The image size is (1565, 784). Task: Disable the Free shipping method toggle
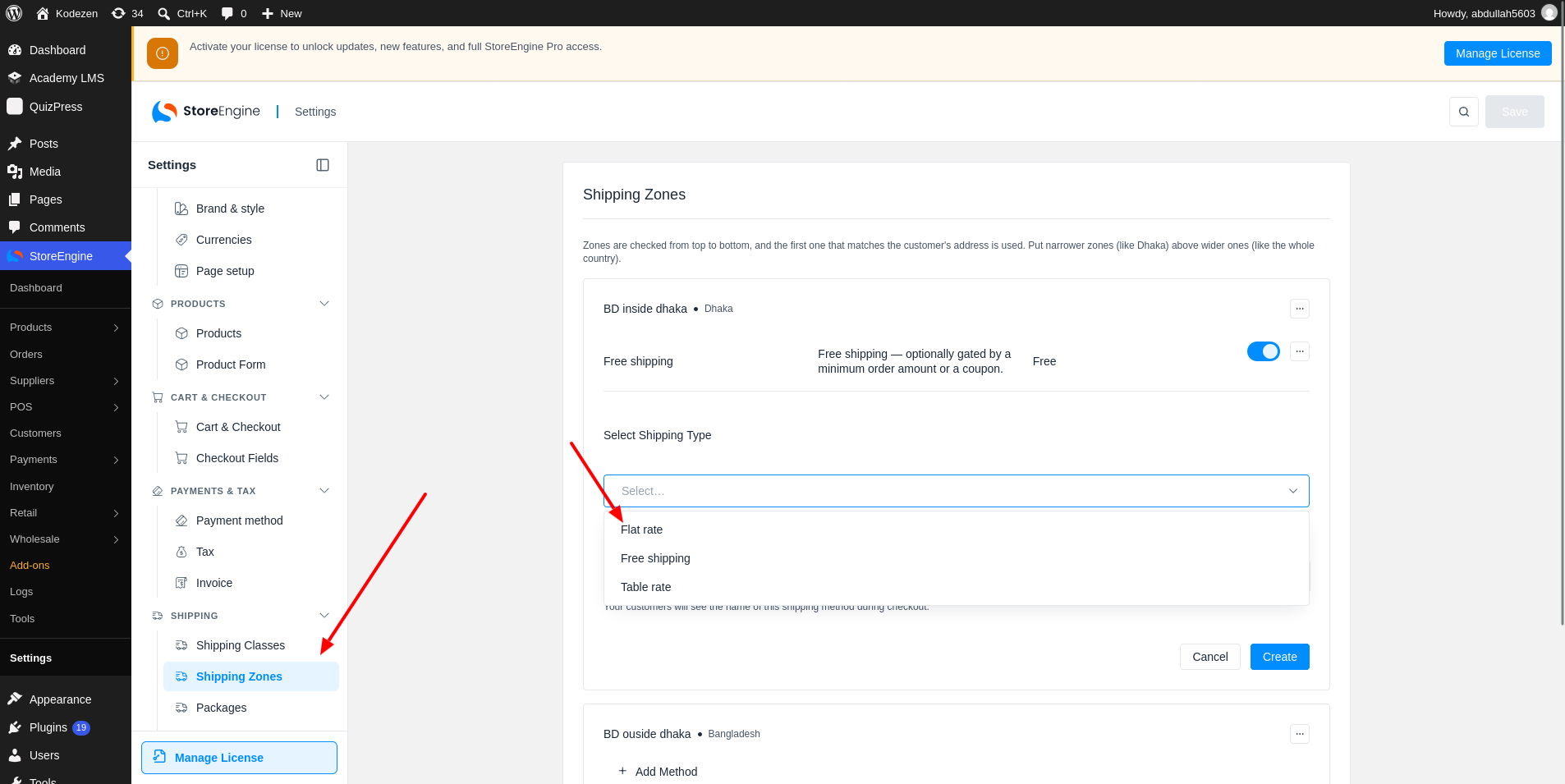click(x=1263, y=351)
